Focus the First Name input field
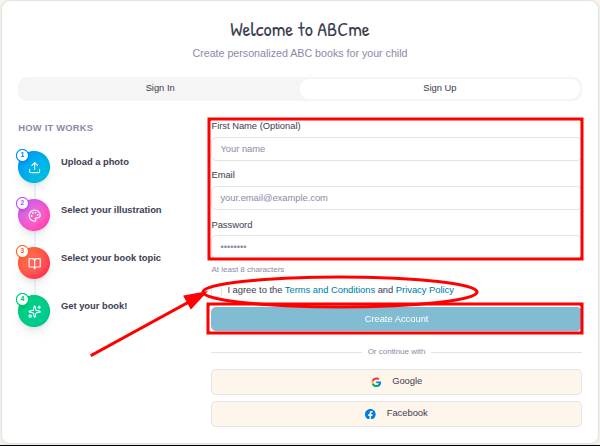The width and height of the screenshot is (600, 446). pyautogui.click(x=396, y=149)
